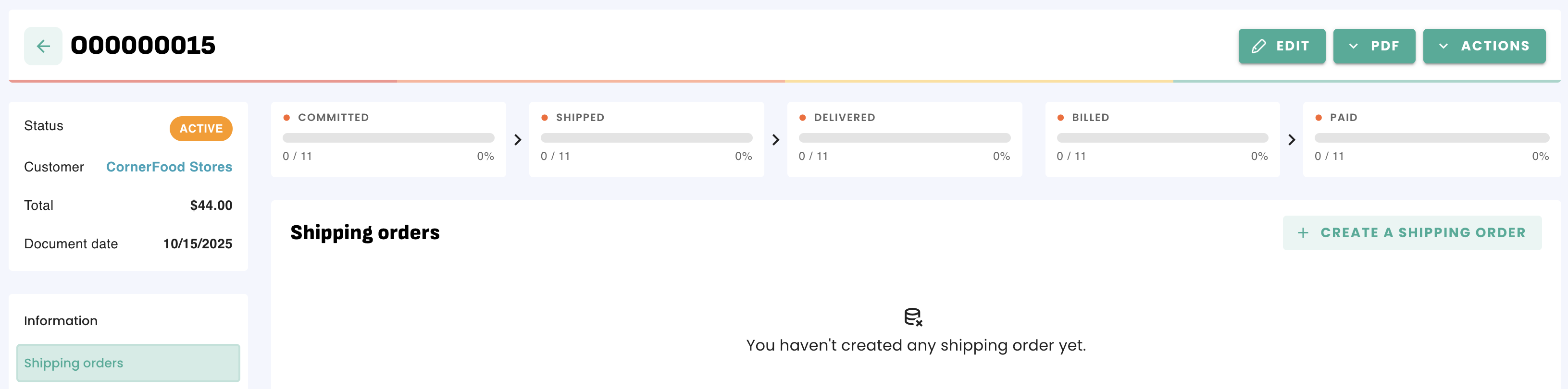Screen dimensions: 1568x389
Task: Click chevron arrow between Shipped and Delivered
Action: click(x=775, y=140)
